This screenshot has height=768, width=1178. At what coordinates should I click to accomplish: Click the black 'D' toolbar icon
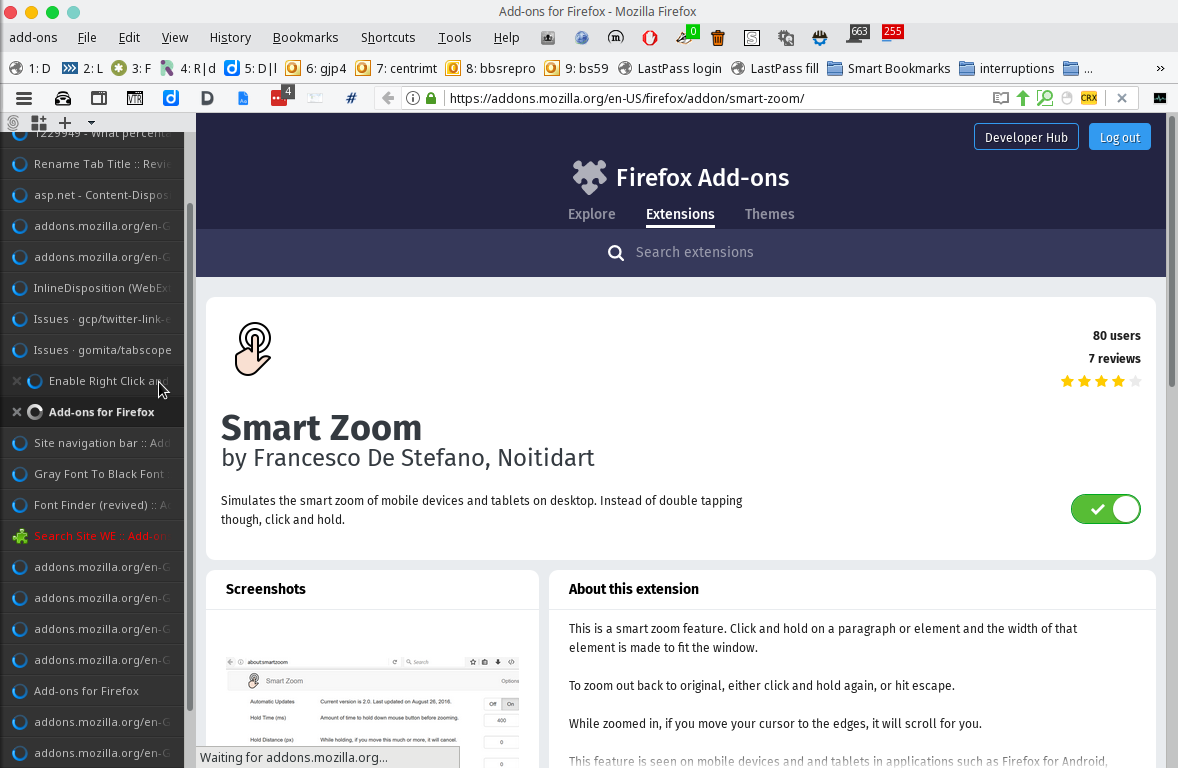point(207,98)
